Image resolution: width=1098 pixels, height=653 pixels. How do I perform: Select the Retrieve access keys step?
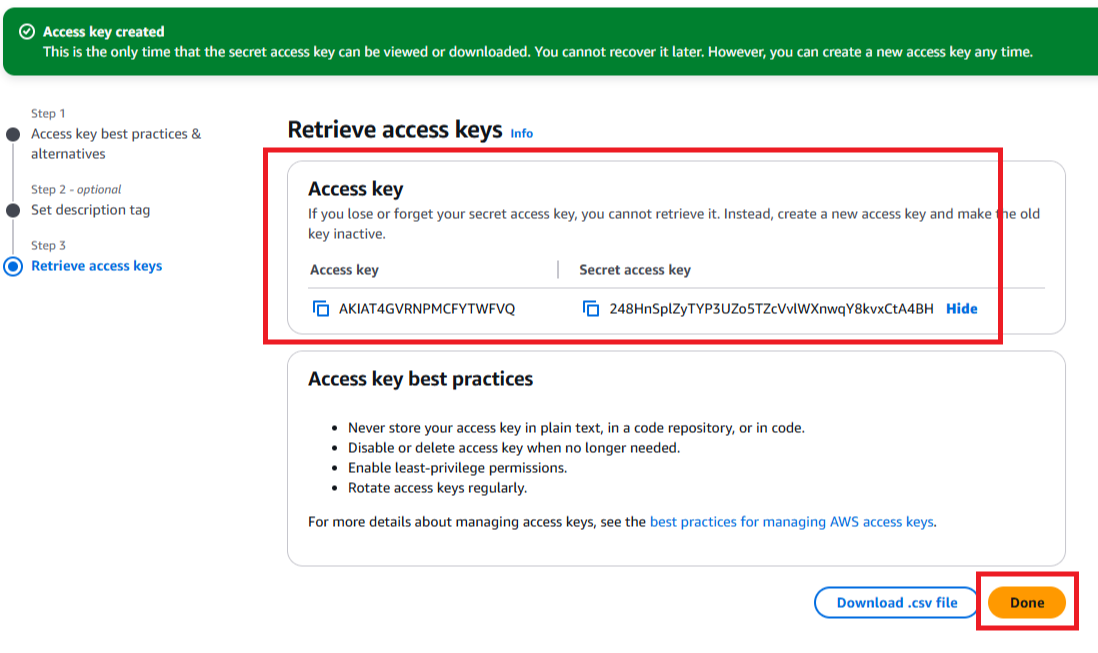[96, 266]
